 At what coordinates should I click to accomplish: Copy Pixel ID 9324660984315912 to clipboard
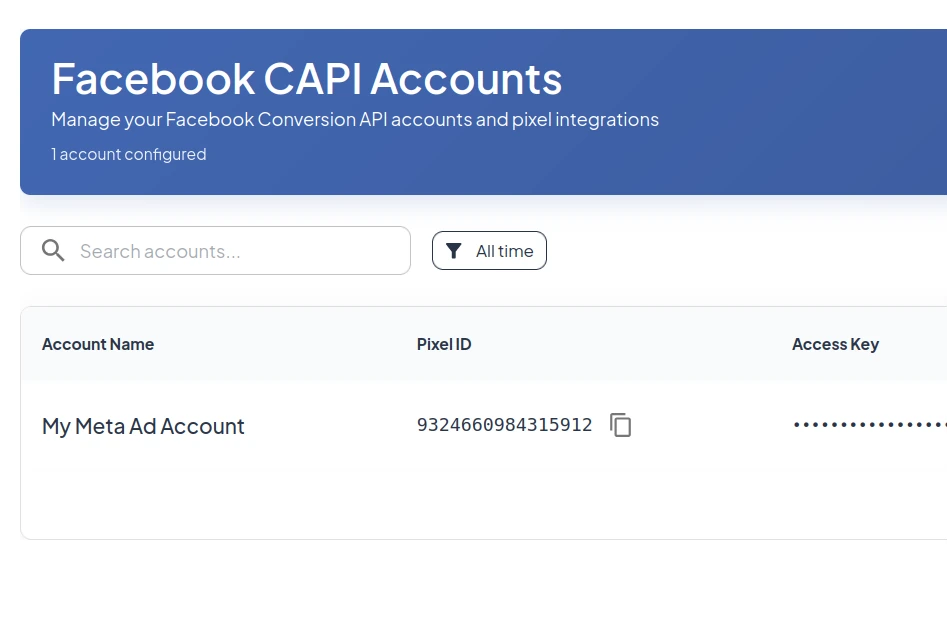(x=621, y=425)
